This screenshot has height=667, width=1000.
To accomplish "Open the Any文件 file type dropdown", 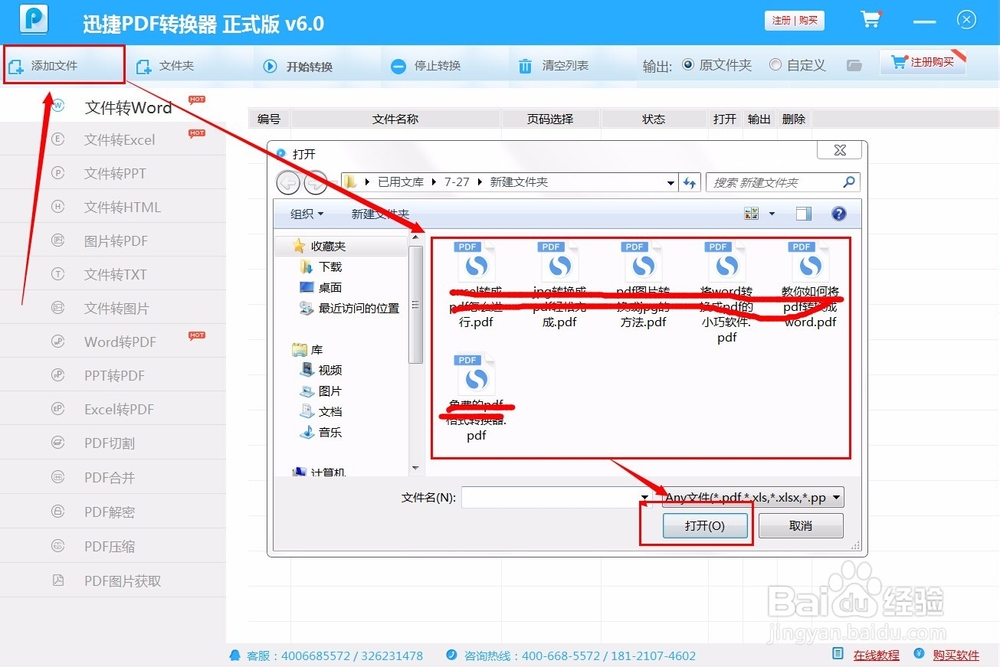I will pos(753,497).
